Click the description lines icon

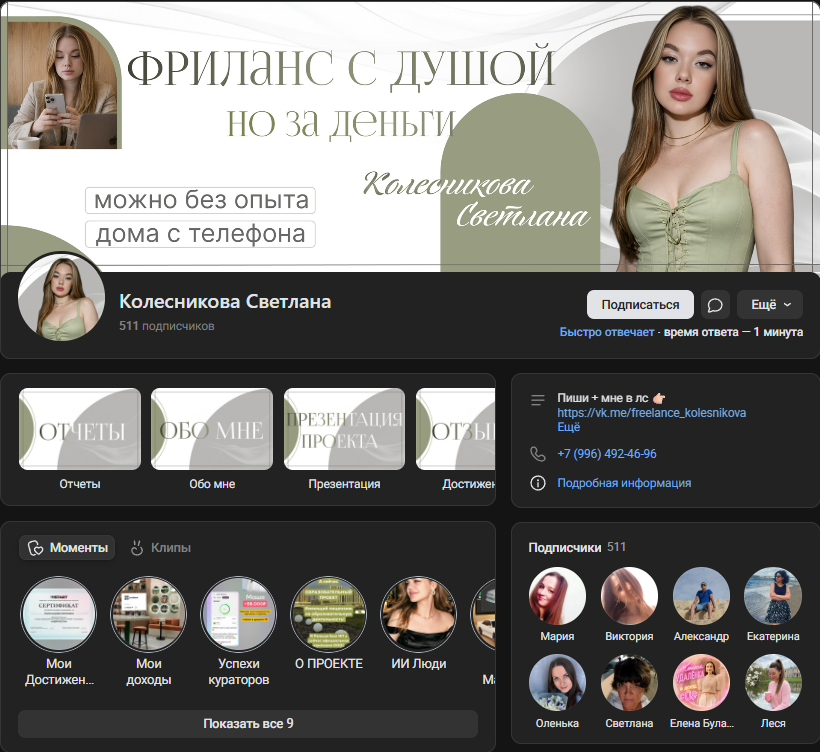538,400
